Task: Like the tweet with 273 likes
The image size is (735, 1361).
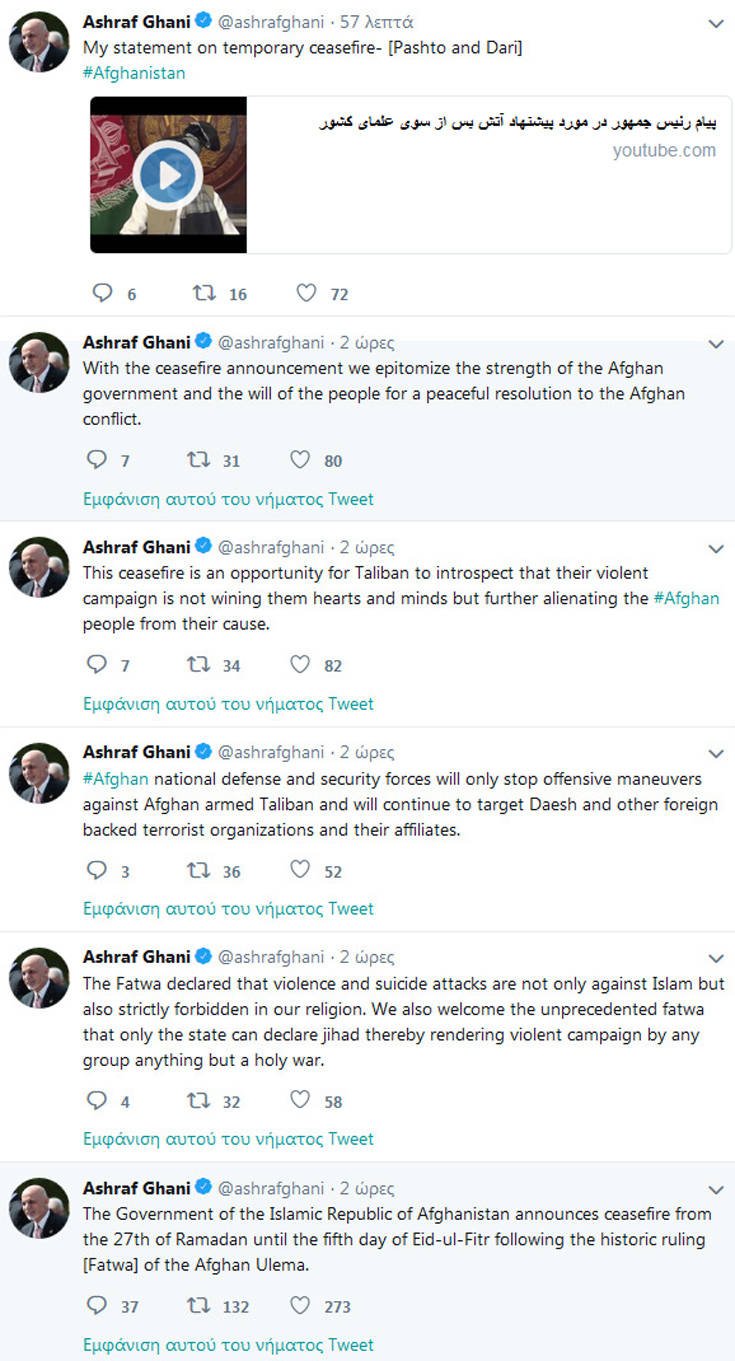Action: (x=300, y=1305)
